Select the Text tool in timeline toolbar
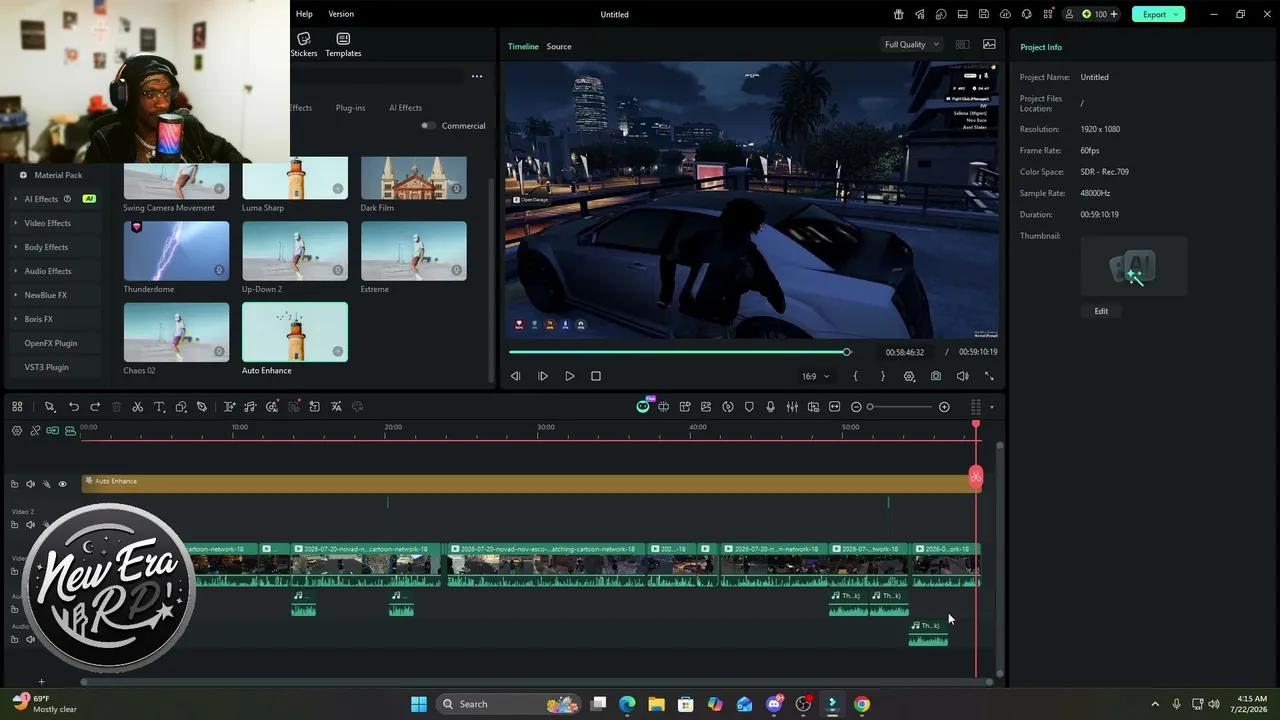The height and width of the screenshot is (720, 1280). [x=159, y=407]
